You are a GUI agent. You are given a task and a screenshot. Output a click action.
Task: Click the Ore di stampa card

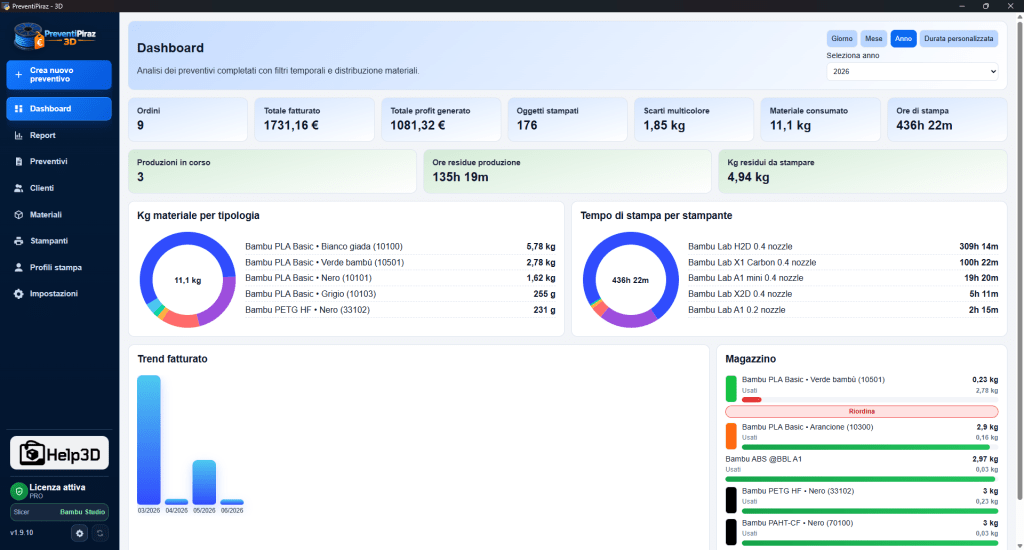947,120
